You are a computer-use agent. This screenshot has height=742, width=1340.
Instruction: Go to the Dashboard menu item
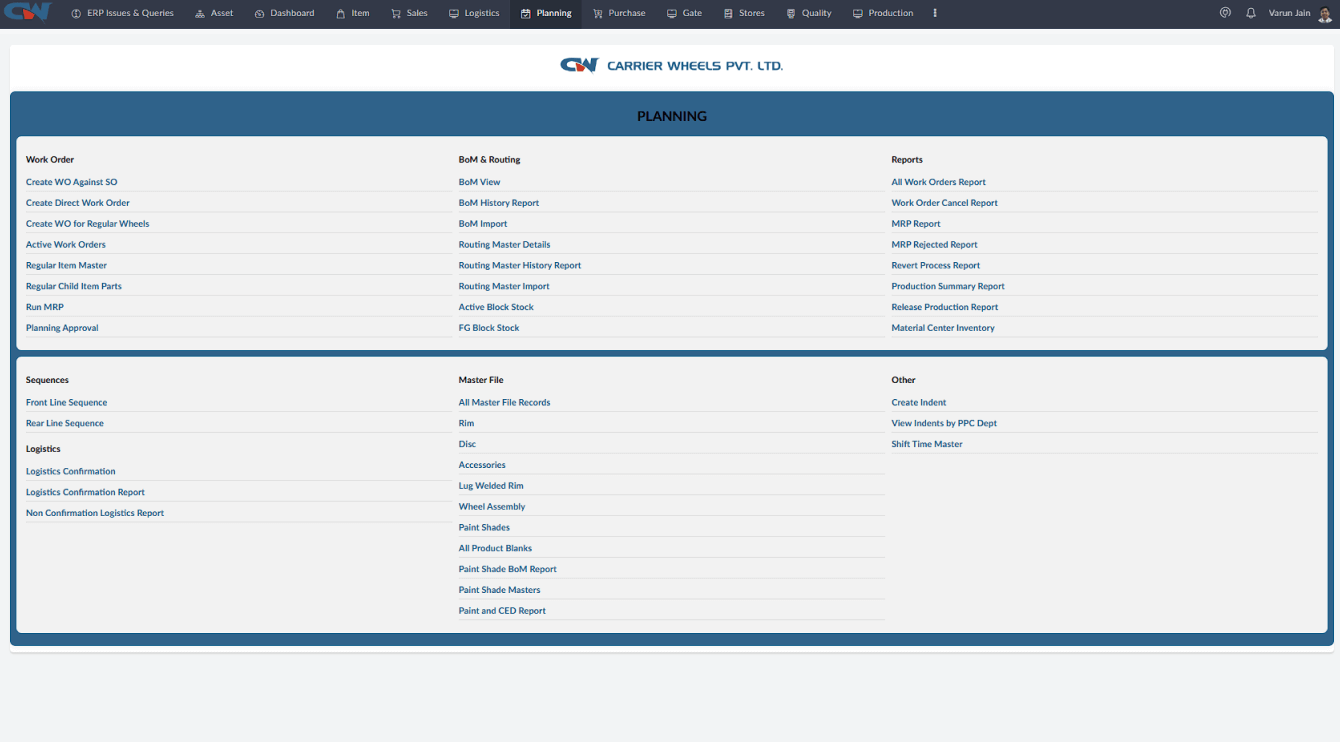click(x=285, y=13)
